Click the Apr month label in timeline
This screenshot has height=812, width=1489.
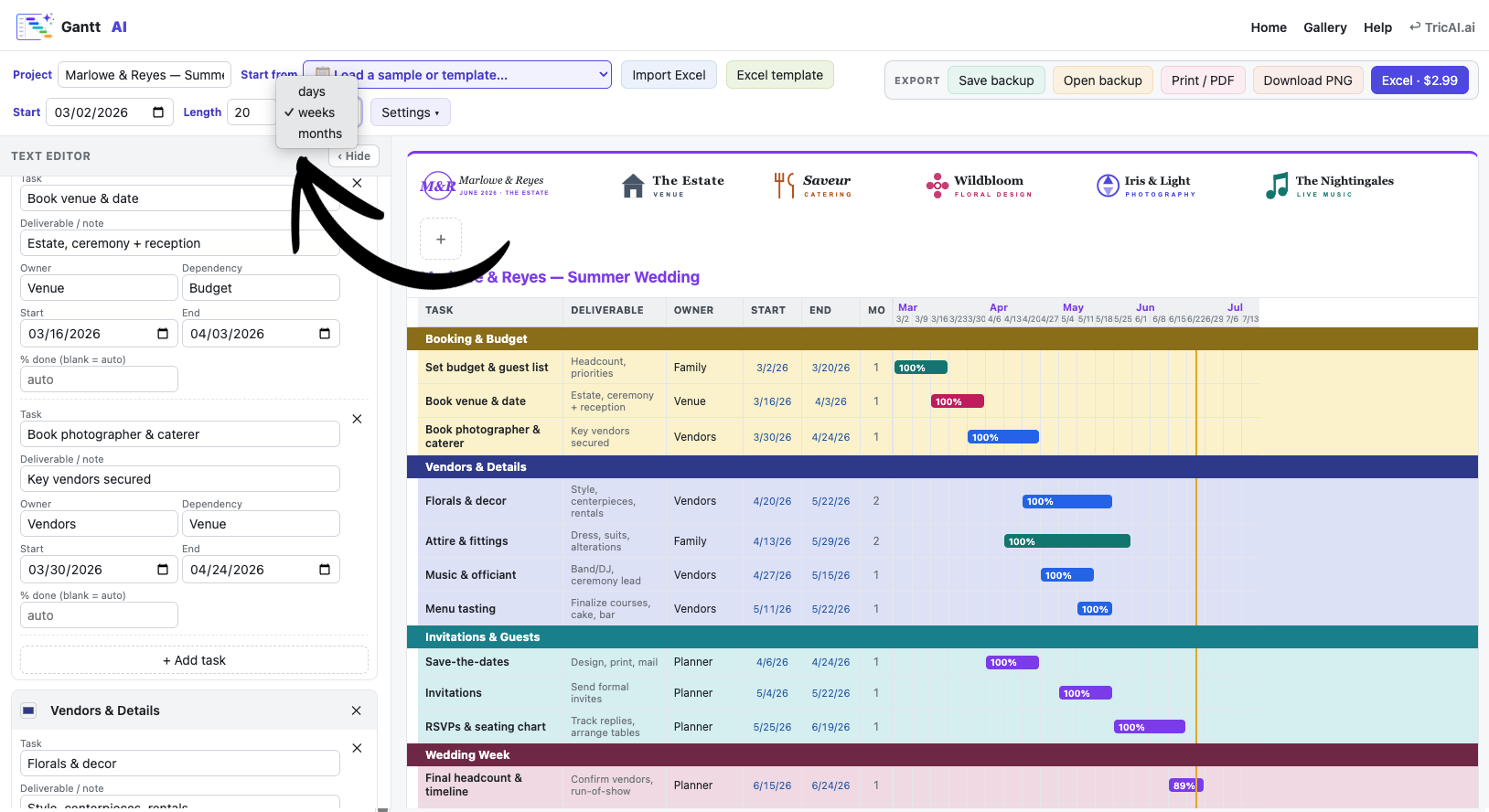pyautogui.click(x=999, y=307)
